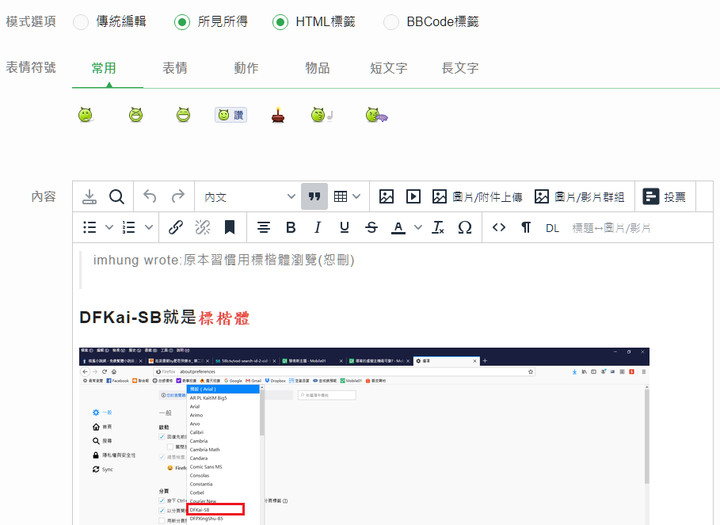Switch to 物品 emoticon tab
This screenshot has width=720, height=525.
(317, 68)
